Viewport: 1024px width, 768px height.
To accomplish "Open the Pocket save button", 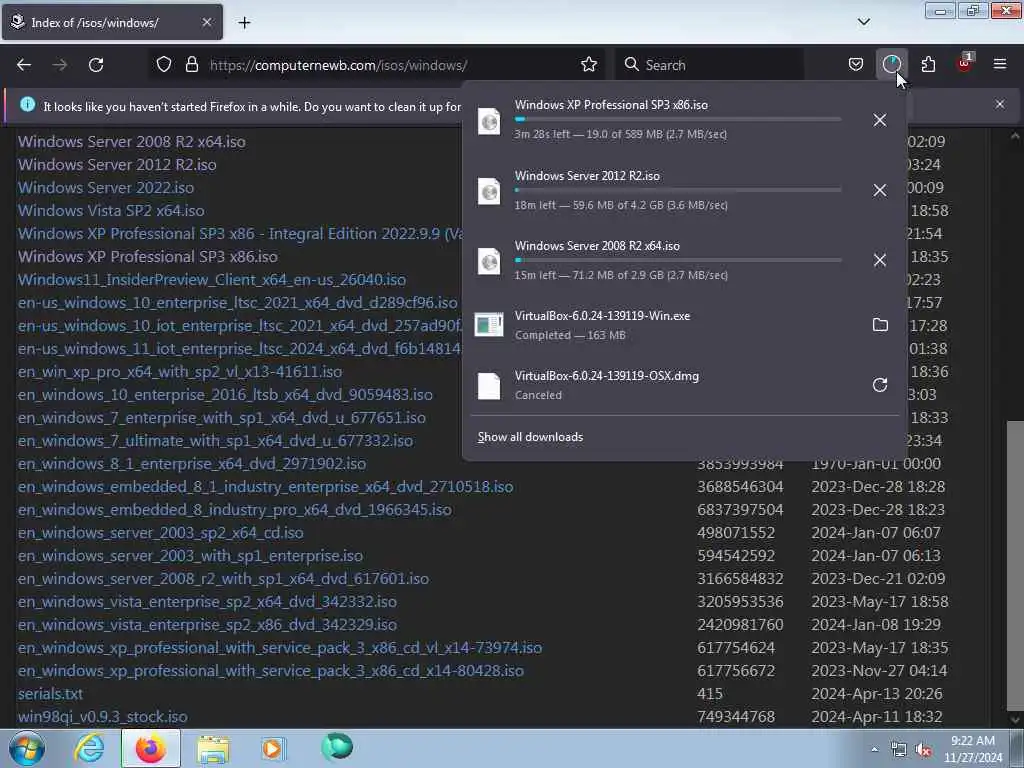I will (856, 65).
